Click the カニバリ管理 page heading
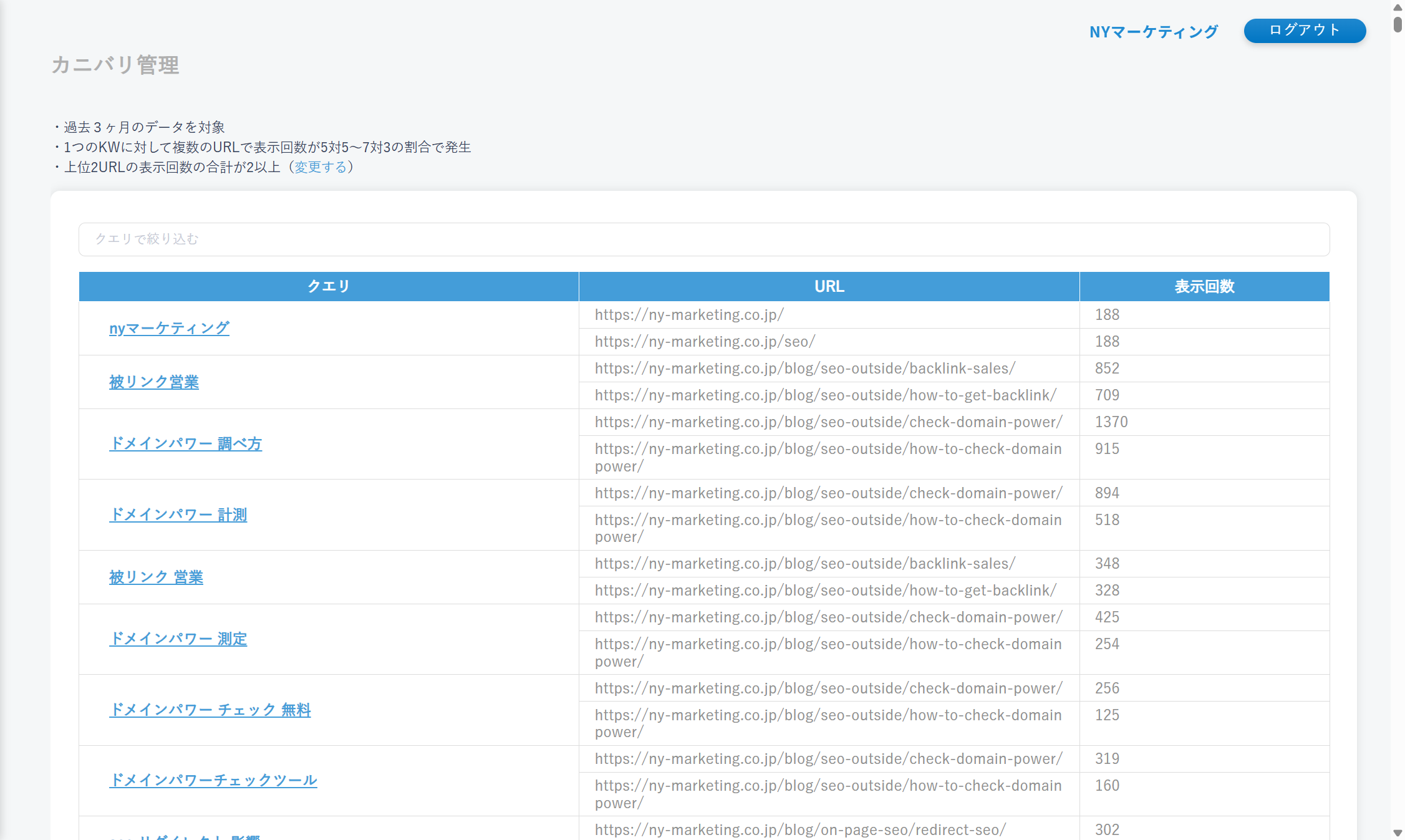Screen dimensions: 1405x840 click(x=115, y=65)
